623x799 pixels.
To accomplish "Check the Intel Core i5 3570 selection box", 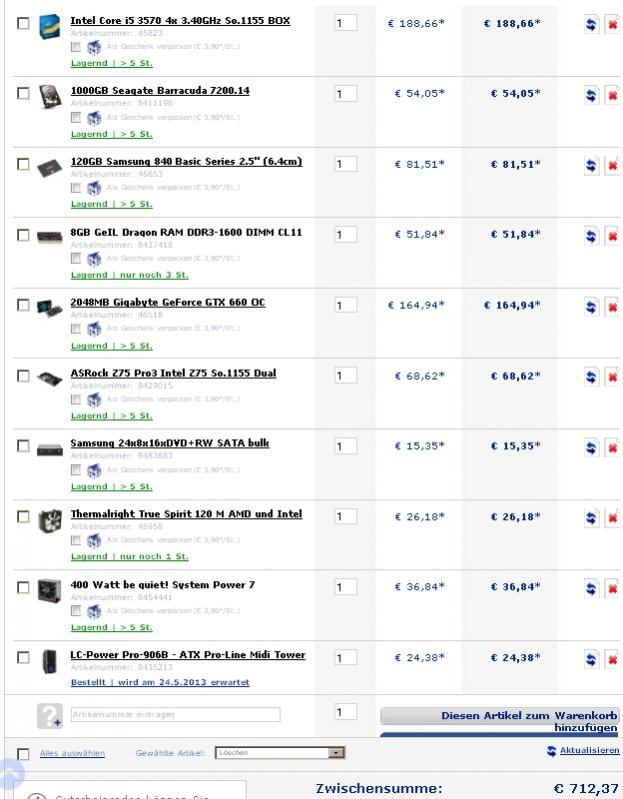I will point(23,23).
